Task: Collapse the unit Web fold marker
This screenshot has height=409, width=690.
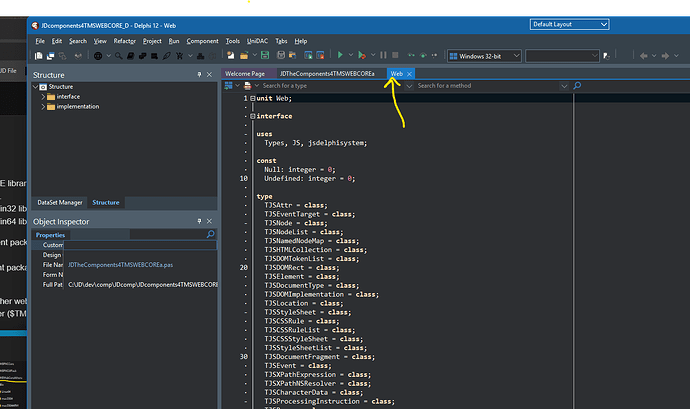Action: pyautogui.click(x=253, y=99)
